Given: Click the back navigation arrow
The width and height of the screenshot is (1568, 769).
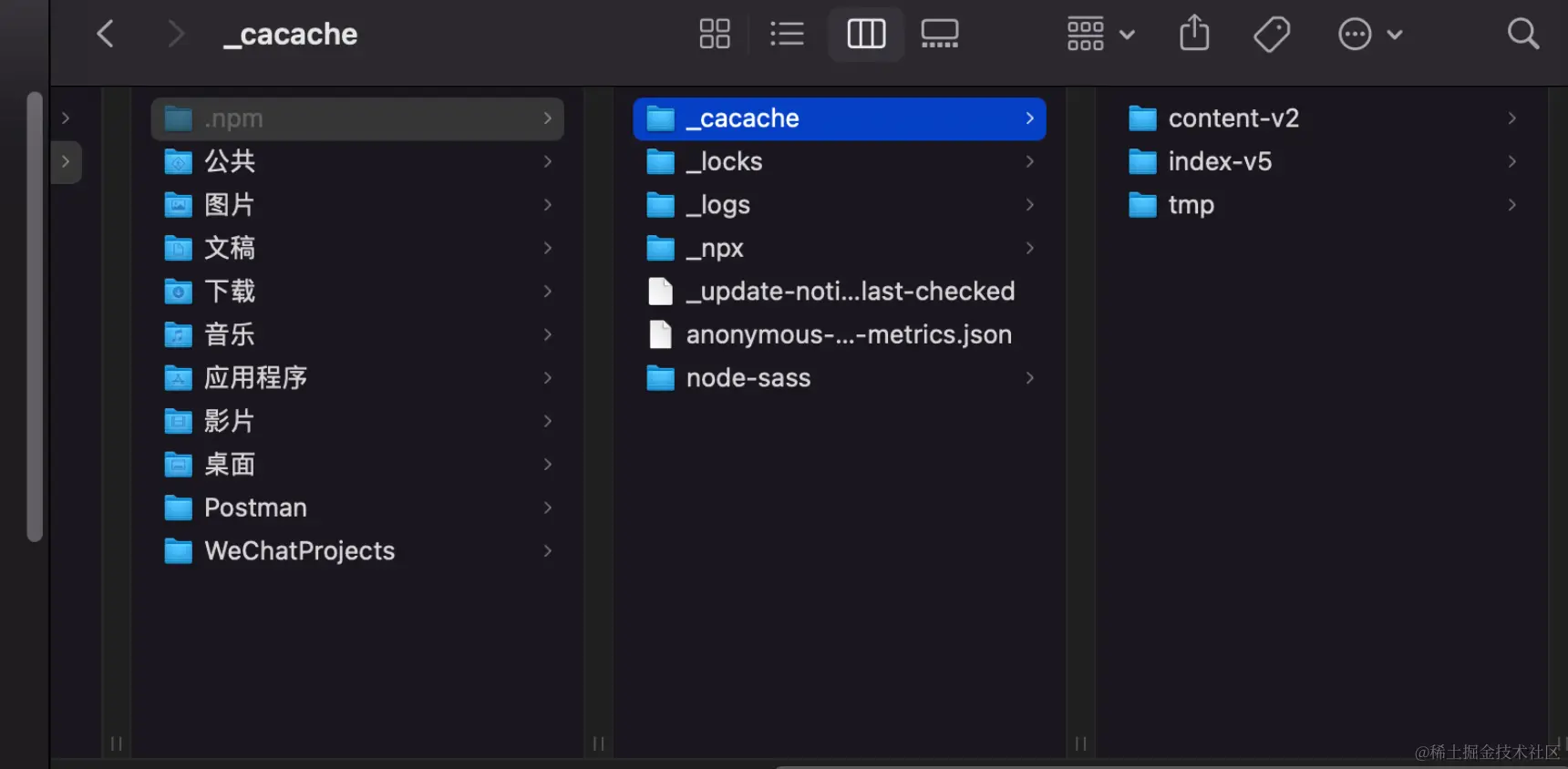Looking at the screenshot, I should click(x=106, y=35).
